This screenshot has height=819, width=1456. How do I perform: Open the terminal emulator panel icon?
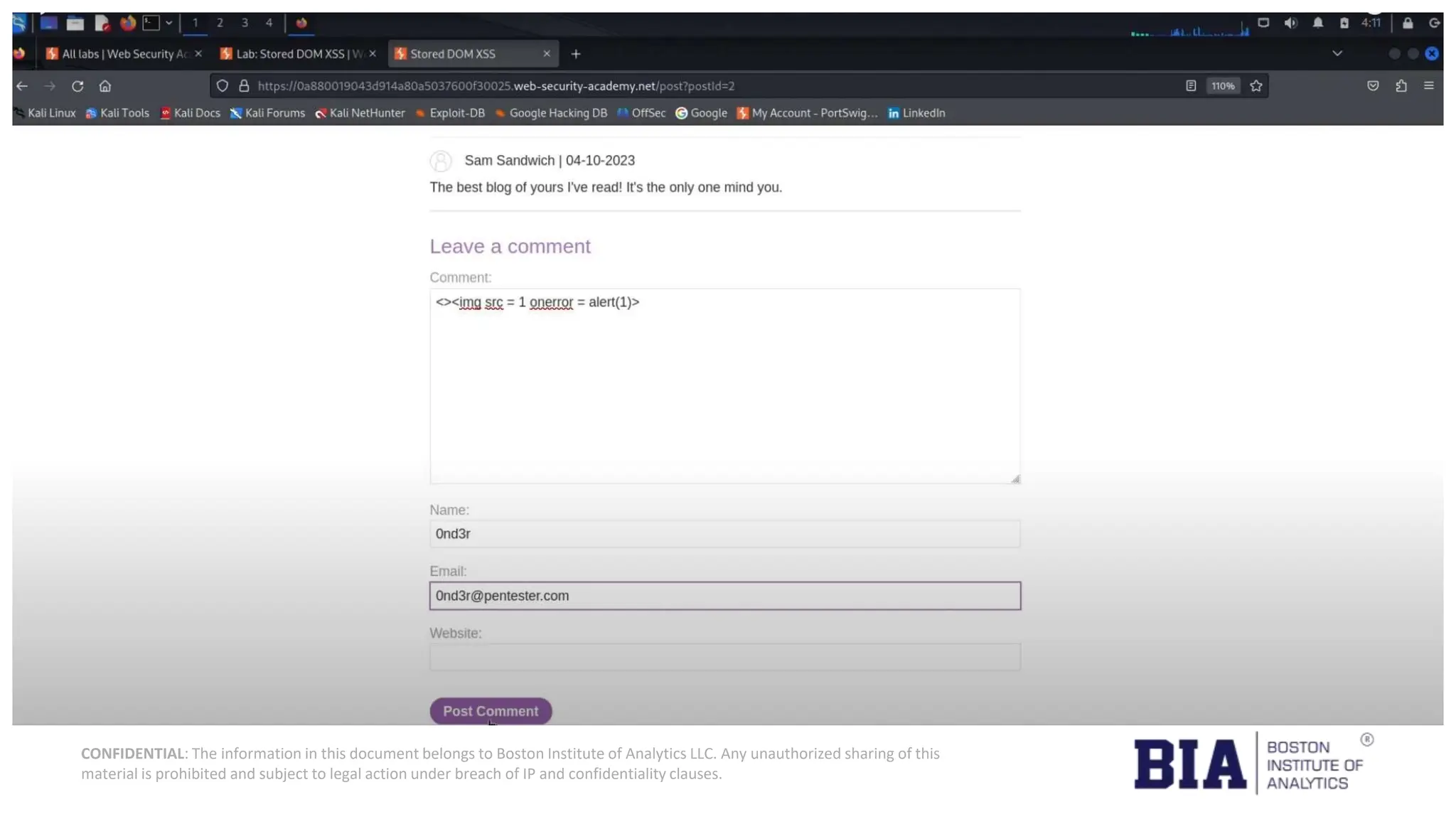pyautogui.click(x=151, y=23)
